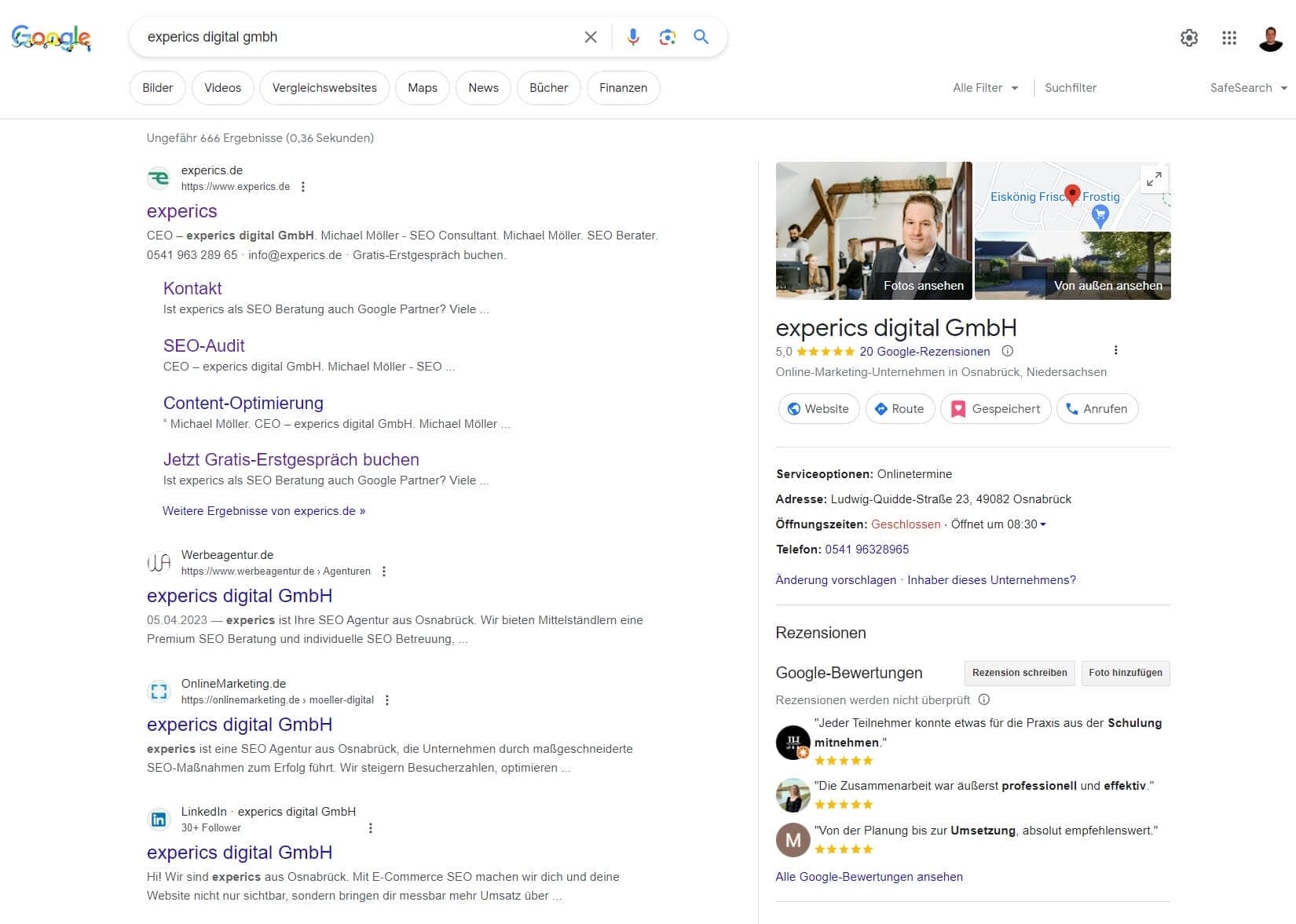Viewport: 1296px width, 924px height.
Task: Open the LinkedIn 'experics digital GmbH' result title
Action: coord(240,853)
